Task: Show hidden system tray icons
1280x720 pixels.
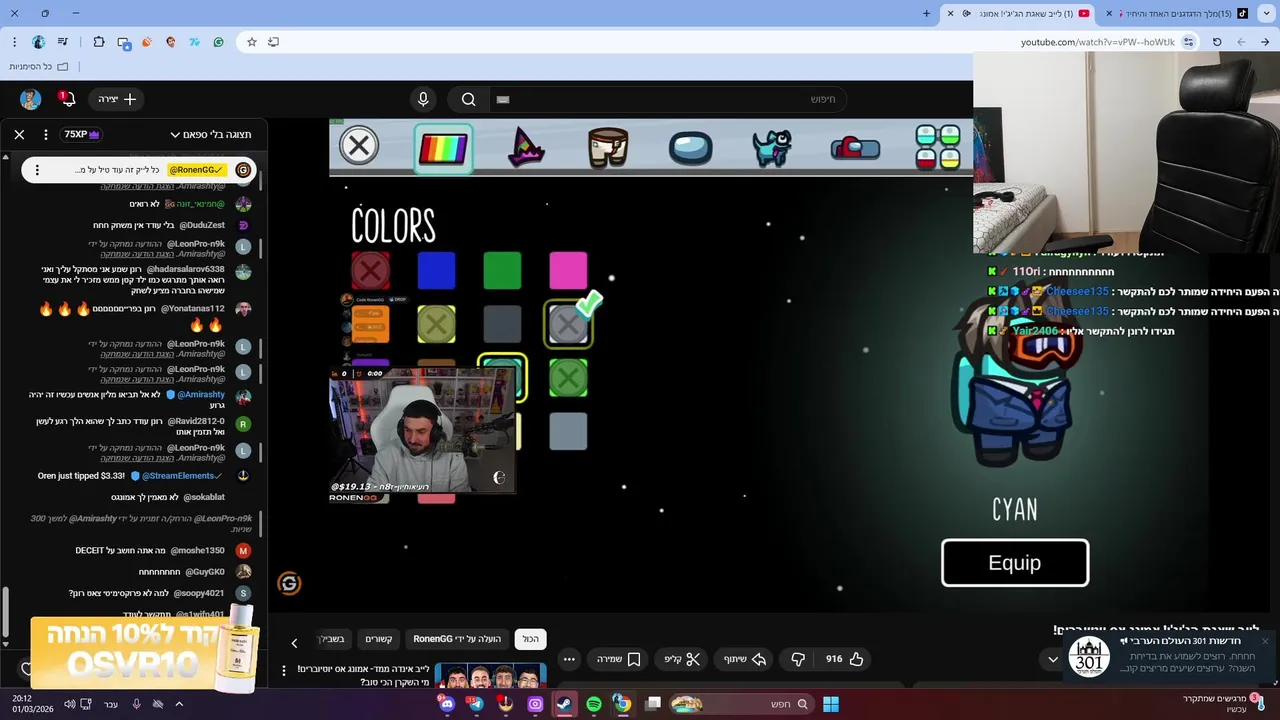Action: pos(179,704)
